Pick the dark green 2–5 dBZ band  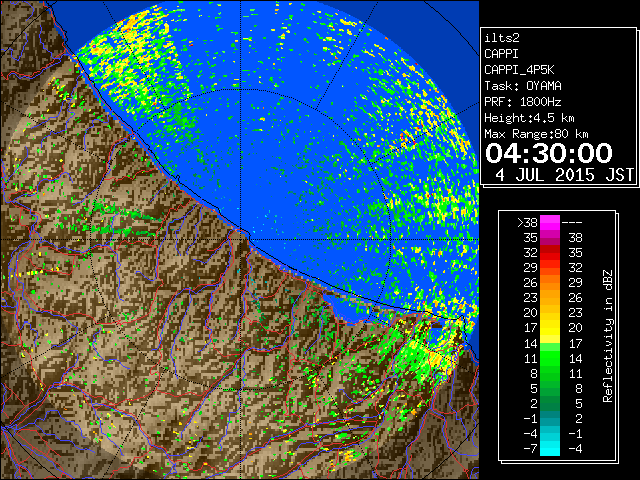coord(550,403)
